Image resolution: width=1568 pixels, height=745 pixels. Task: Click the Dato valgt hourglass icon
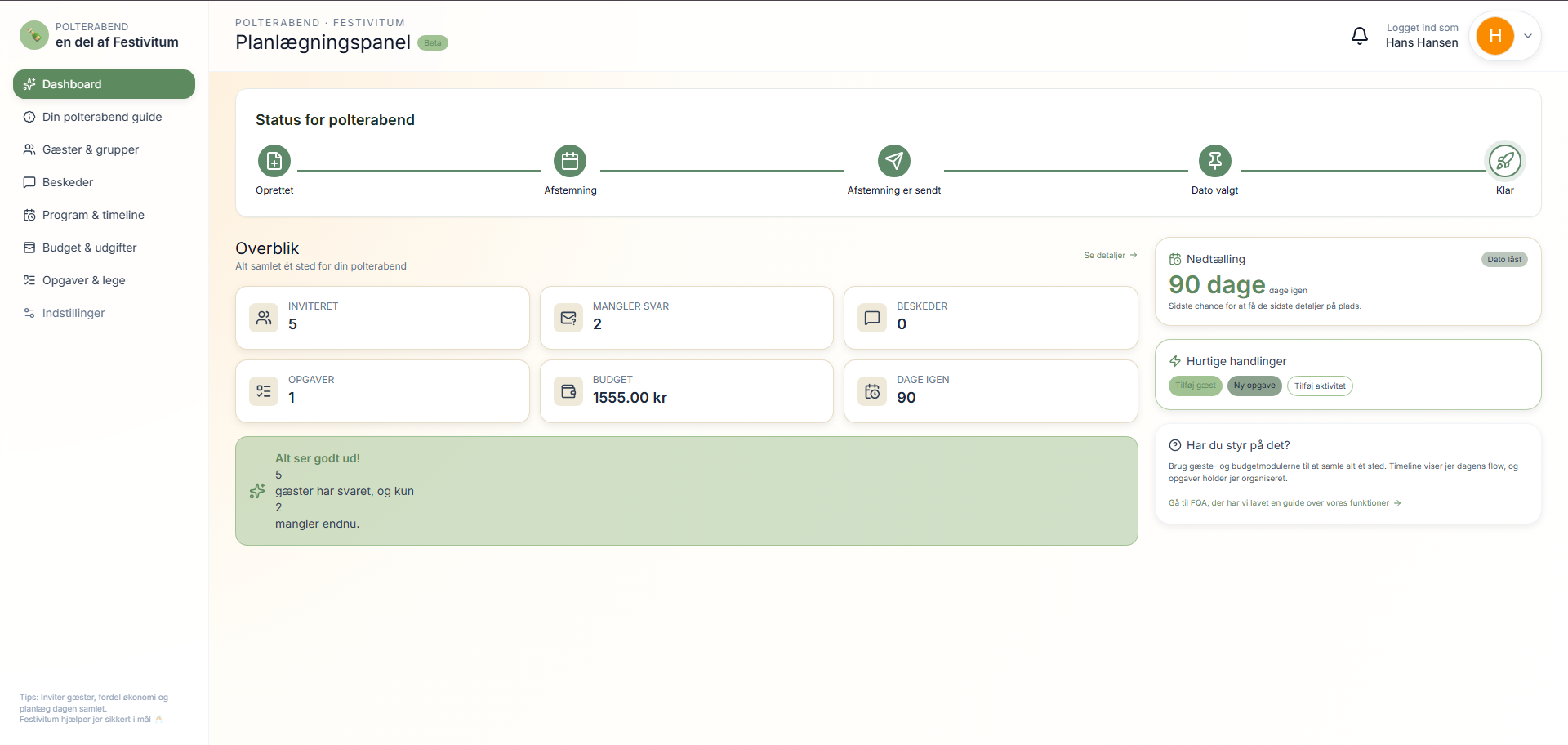pyautogui.click(x=1214, y=161)
